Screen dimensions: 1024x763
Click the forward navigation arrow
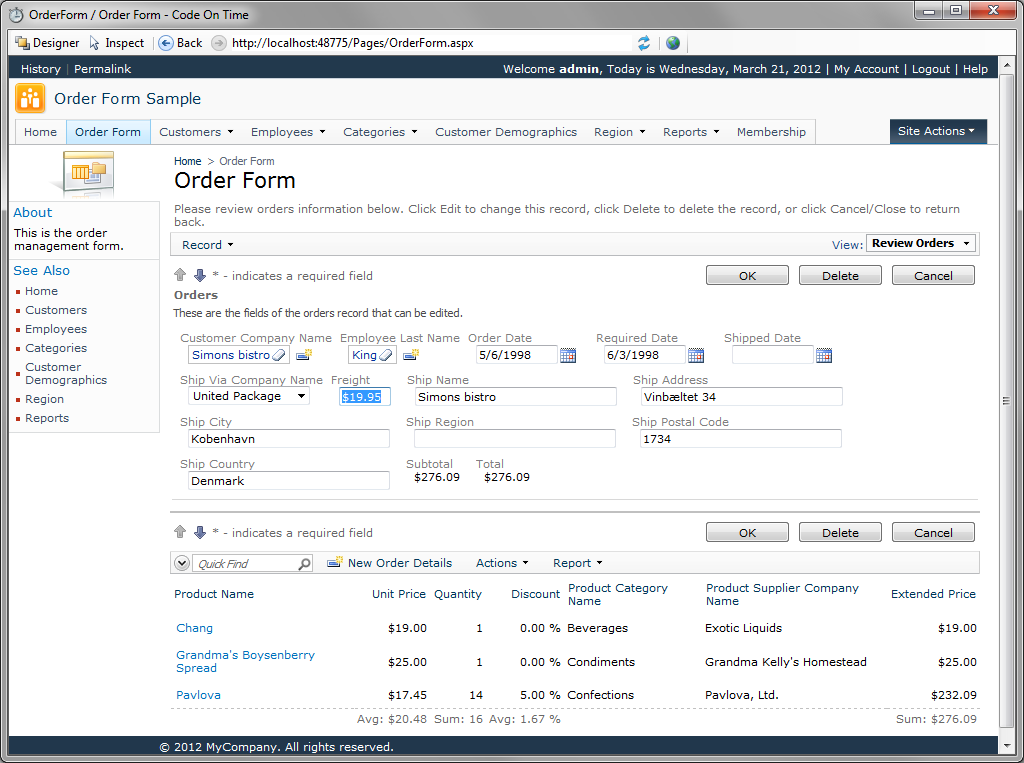(219, 43)
